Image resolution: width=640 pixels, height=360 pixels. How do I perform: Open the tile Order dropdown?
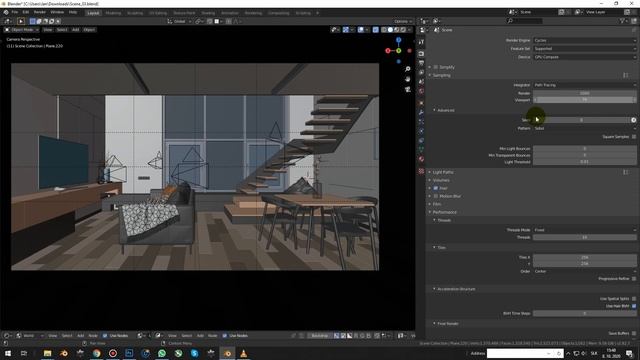584,271
